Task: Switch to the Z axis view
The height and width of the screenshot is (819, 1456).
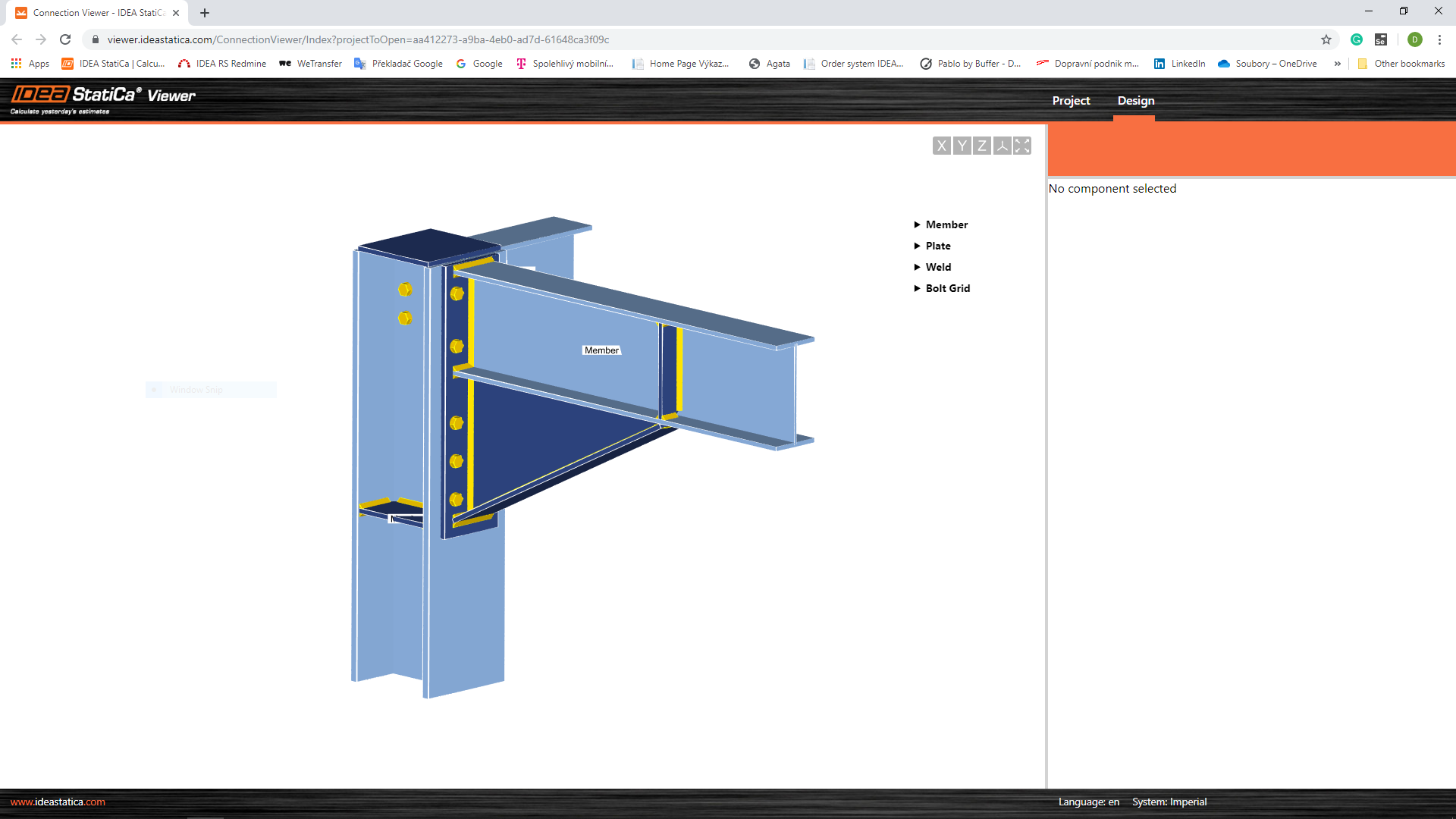Action: click(981, 146)
